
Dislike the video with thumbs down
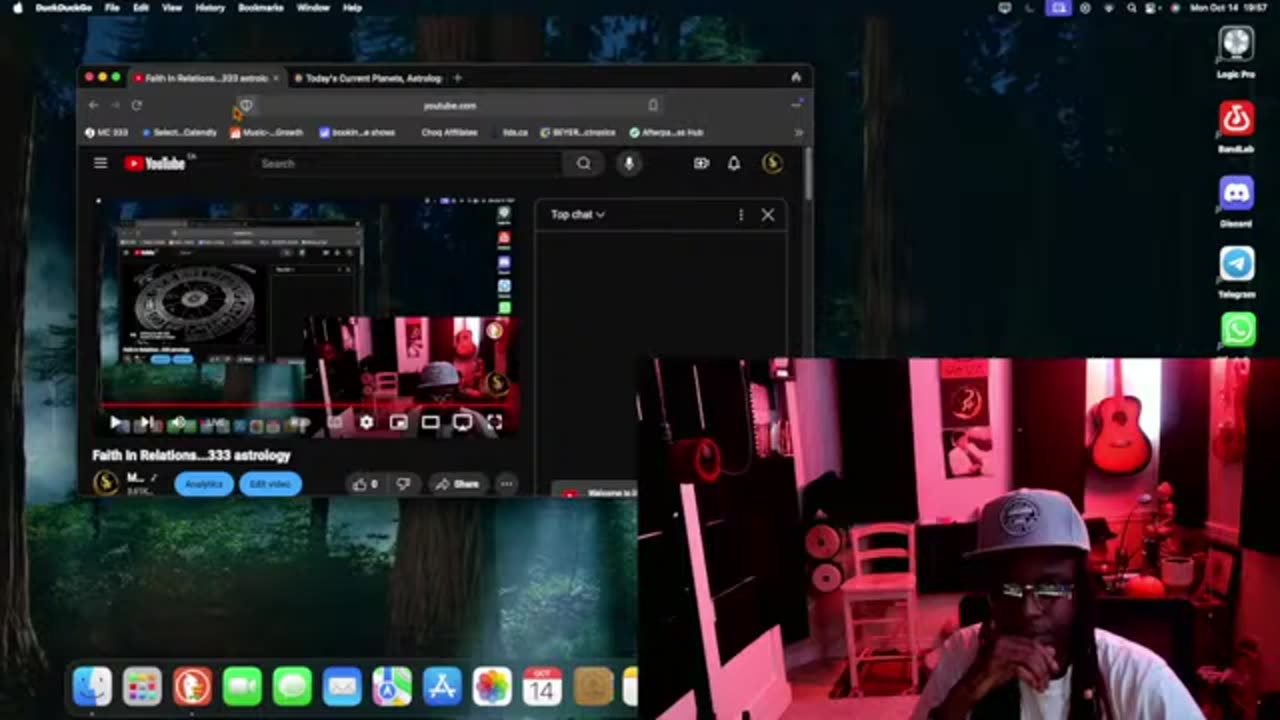point(404,484)
